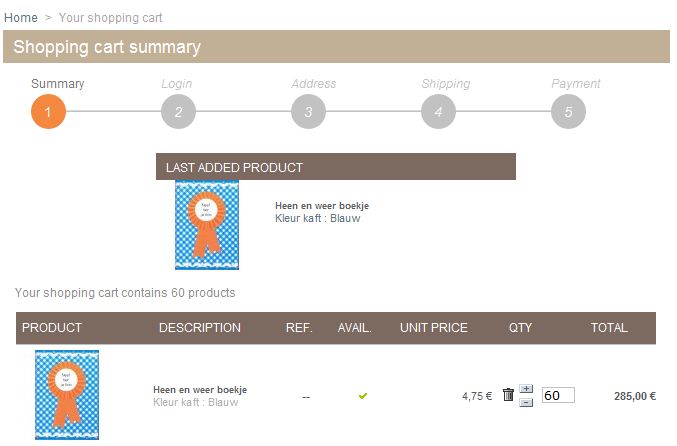Increase quantity with the plus button
Screen dimensions: 677x446
tap(527, 389)
